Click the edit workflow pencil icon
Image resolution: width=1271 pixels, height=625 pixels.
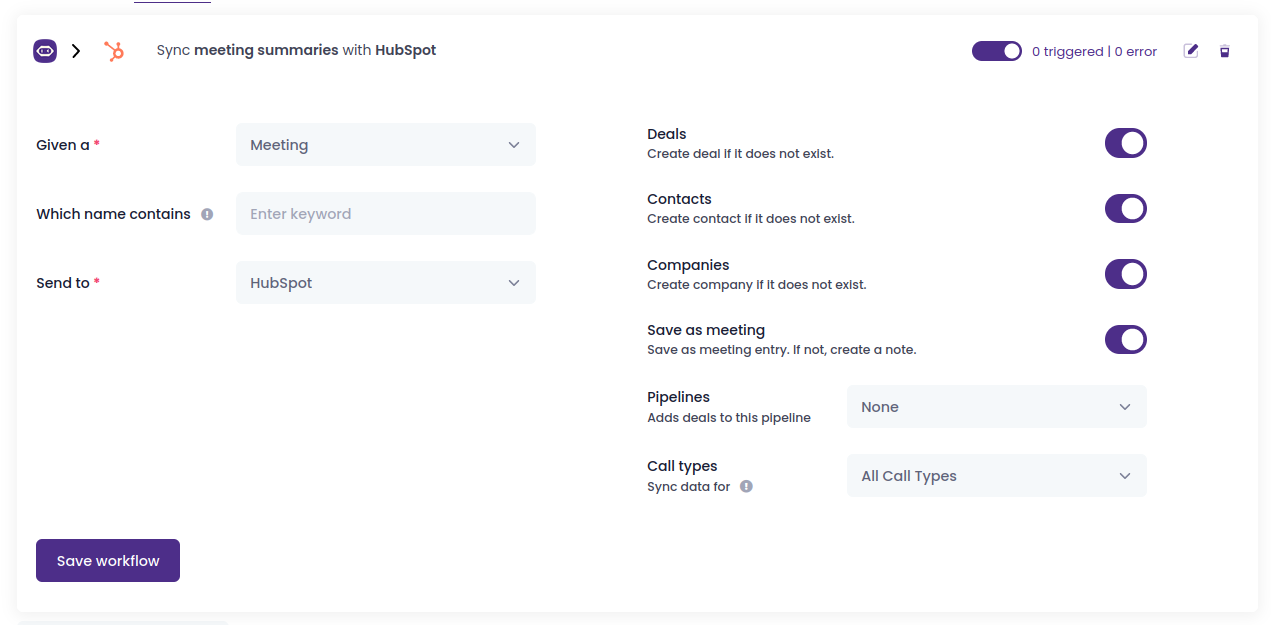pyautogui.click(x=1191, y=51)
